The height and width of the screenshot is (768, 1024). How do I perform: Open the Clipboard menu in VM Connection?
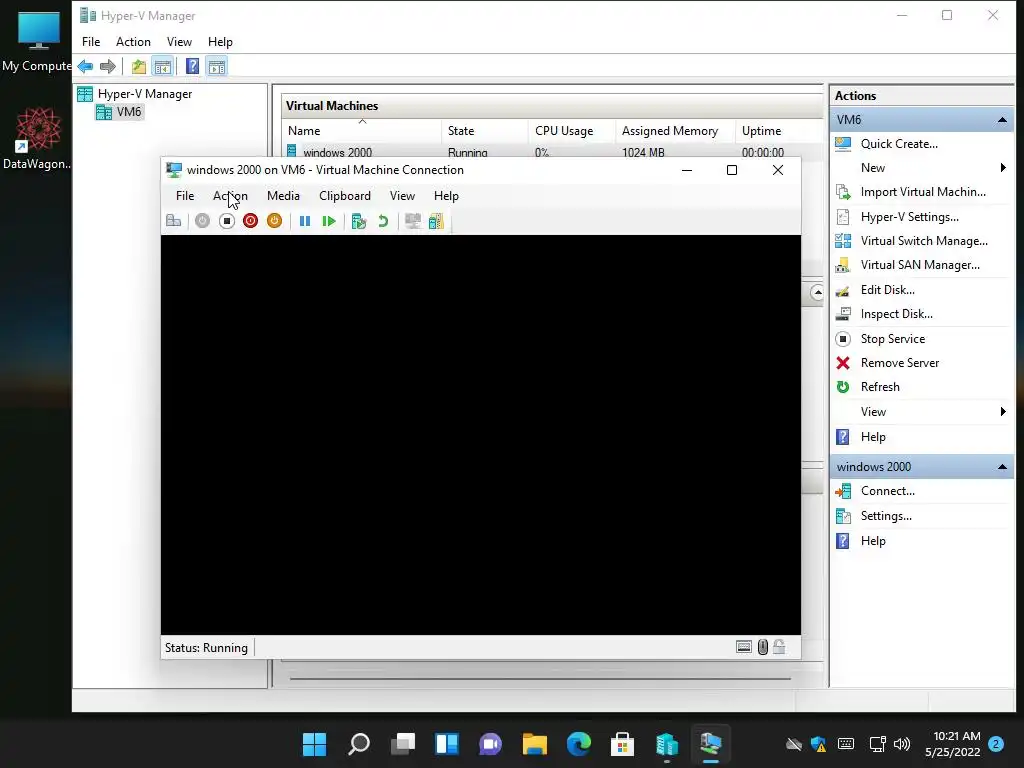pos(345,196)
